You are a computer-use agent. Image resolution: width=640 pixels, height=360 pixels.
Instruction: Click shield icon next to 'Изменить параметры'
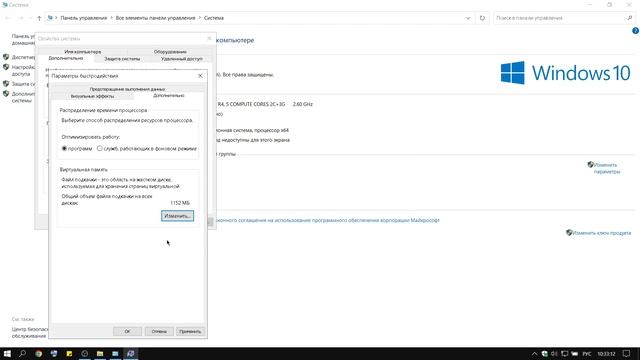590,164
